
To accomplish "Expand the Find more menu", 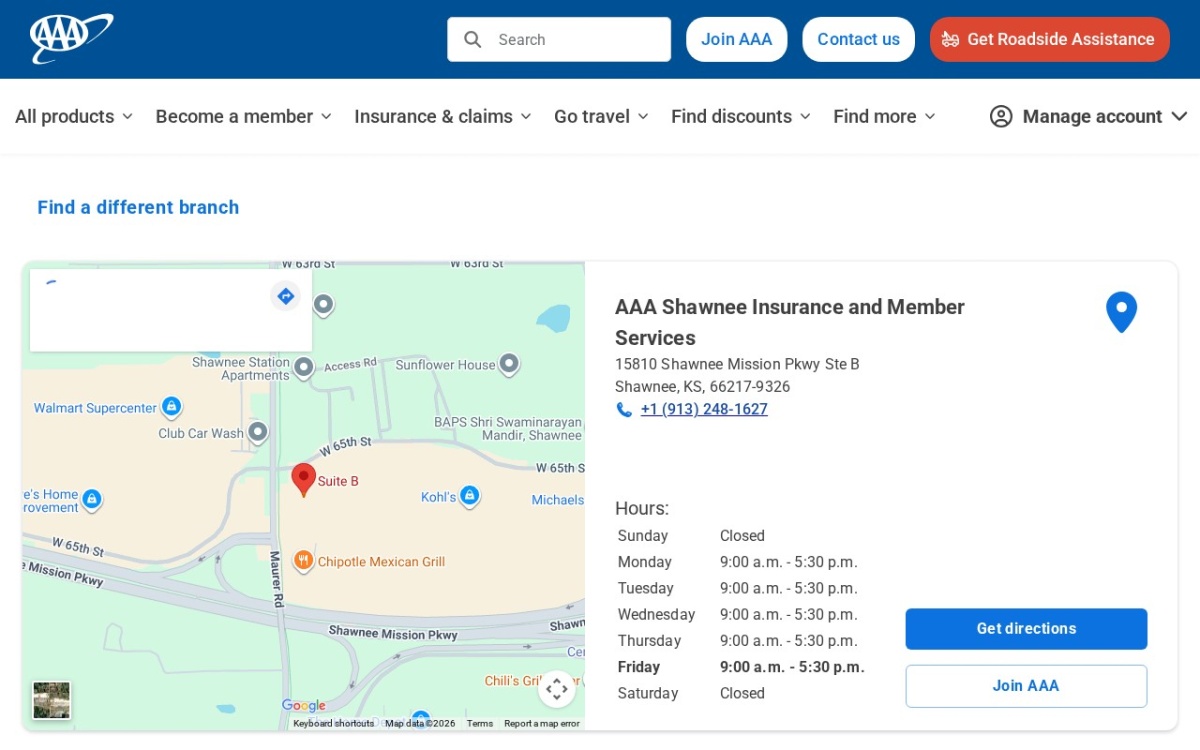I will (885, 116).
